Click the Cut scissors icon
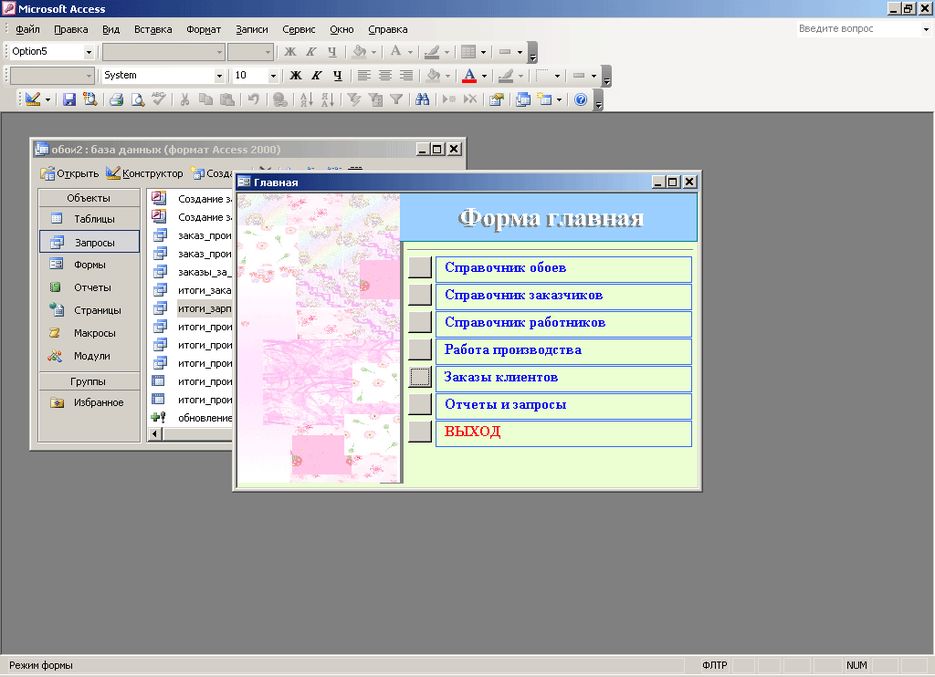This screenshot has width=935, height=677. point(185,100)
